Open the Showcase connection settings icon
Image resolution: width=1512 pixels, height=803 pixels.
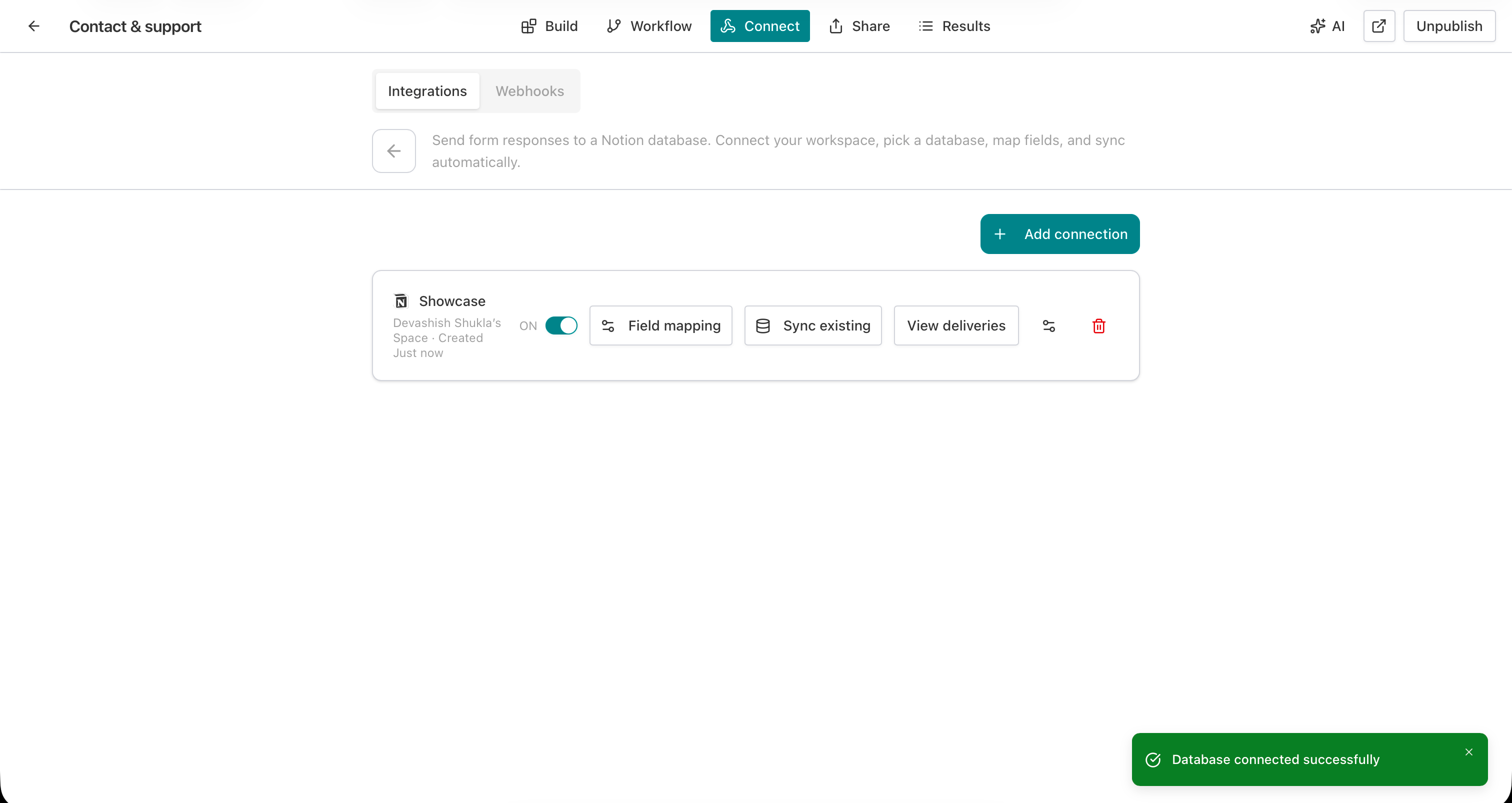click(x=1049, y=325)
